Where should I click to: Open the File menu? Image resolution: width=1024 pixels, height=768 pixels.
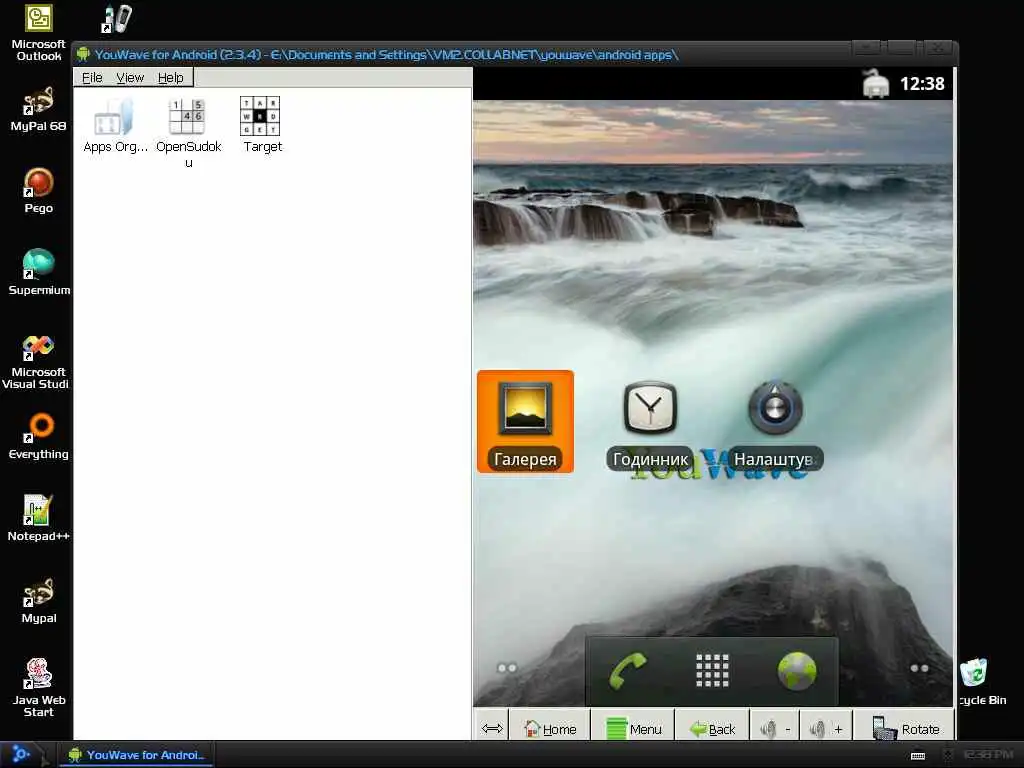[92, 78]
